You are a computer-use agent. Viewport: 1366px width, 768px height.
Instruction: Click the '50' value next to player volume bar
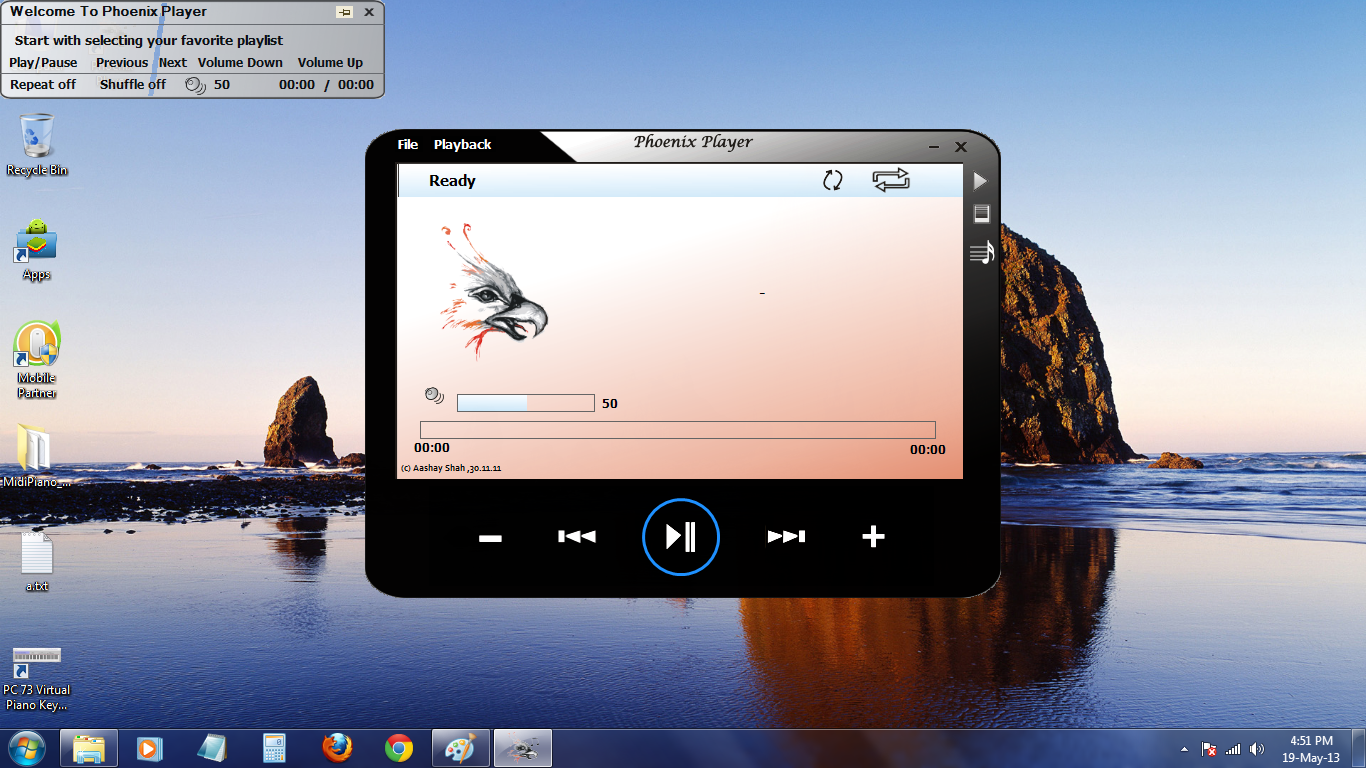pos(610,404)
